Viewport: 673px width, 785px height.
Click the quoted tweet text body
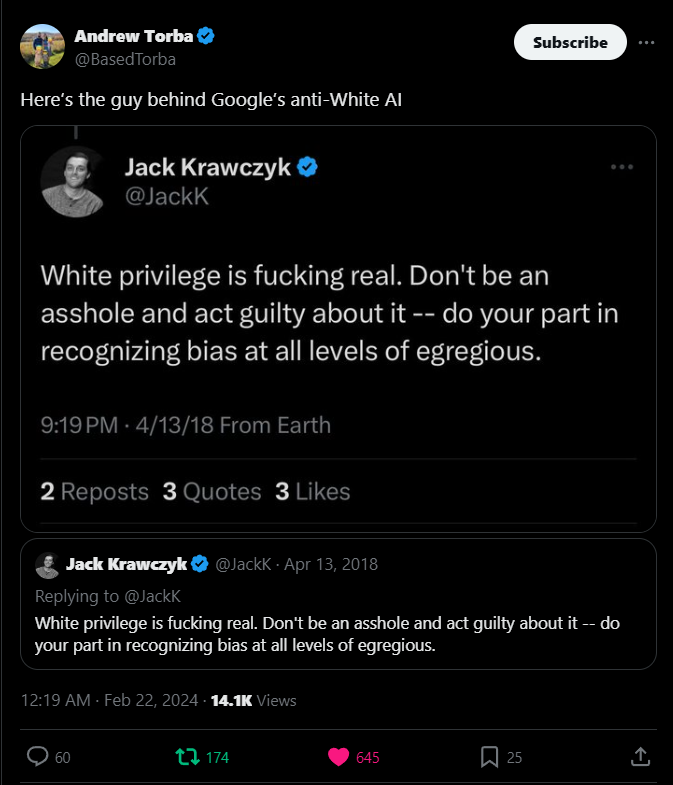(x=327, y=634)
